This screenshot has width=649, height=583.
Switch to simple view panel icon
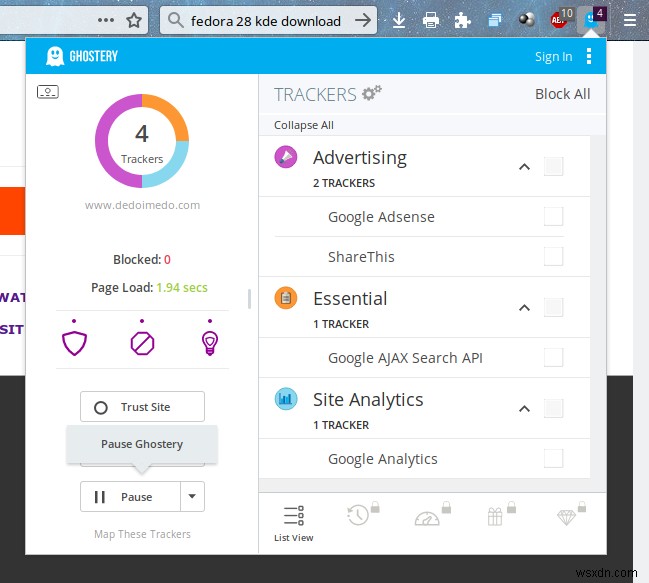coord(48,91)
